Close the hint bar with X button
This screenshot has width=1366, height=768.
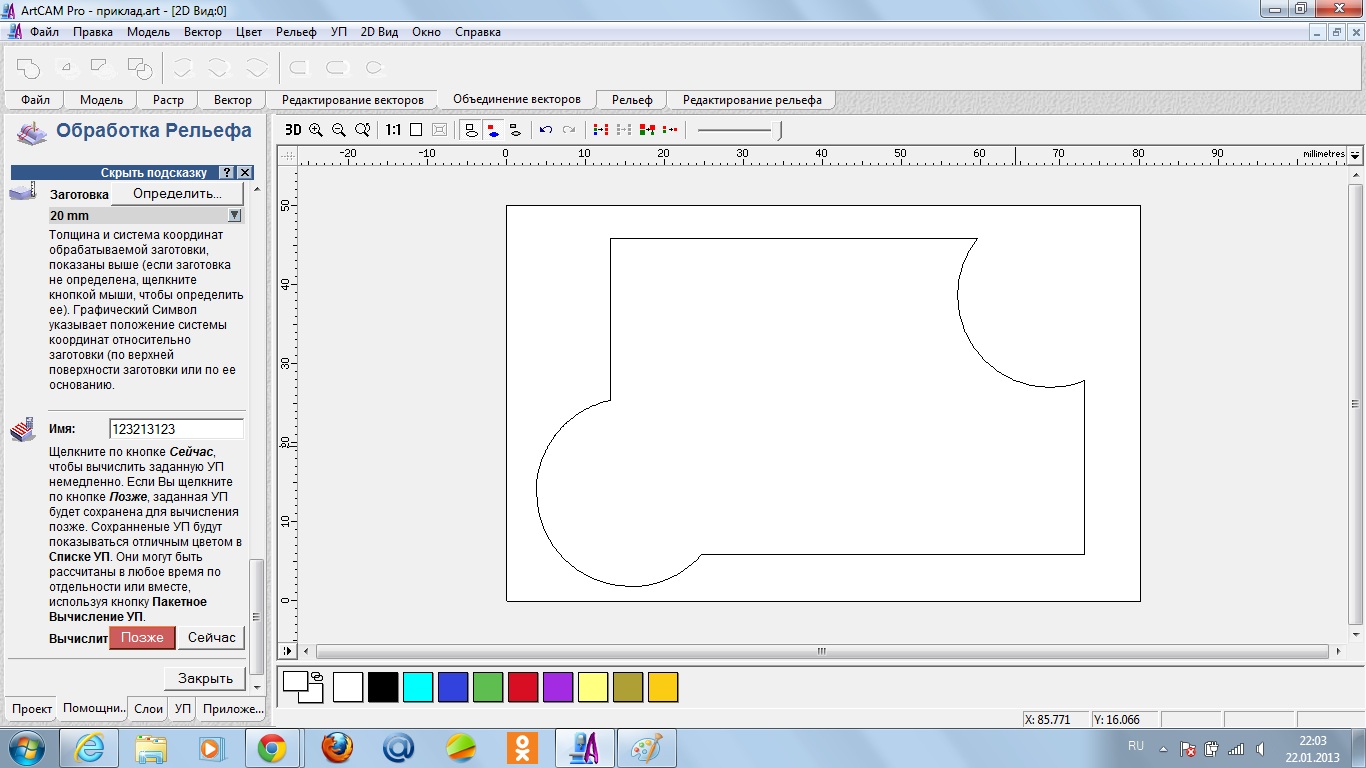click(244, 173)
